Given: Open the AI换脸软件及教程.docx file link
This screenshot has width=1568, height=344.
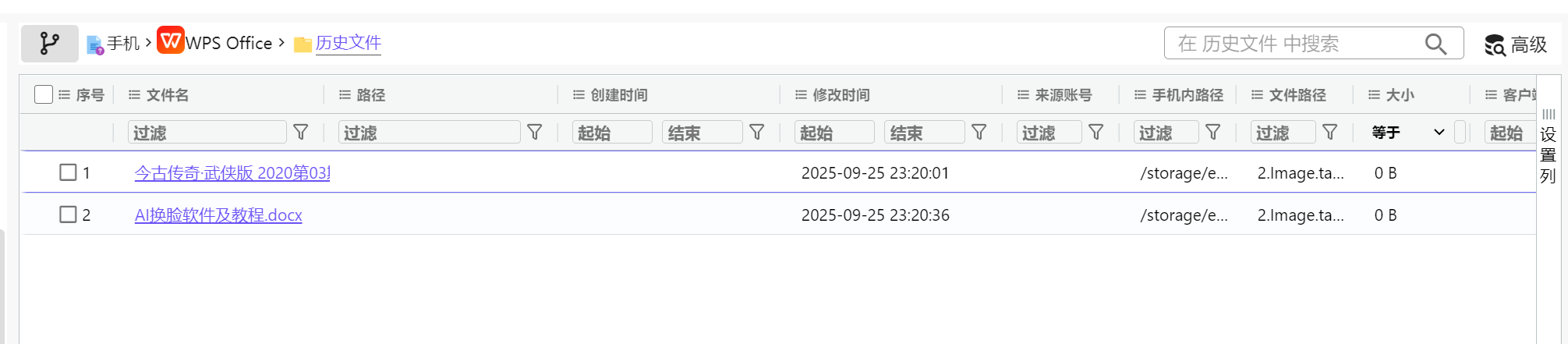Looking at the screenshot, I should (x=218, y=215).
